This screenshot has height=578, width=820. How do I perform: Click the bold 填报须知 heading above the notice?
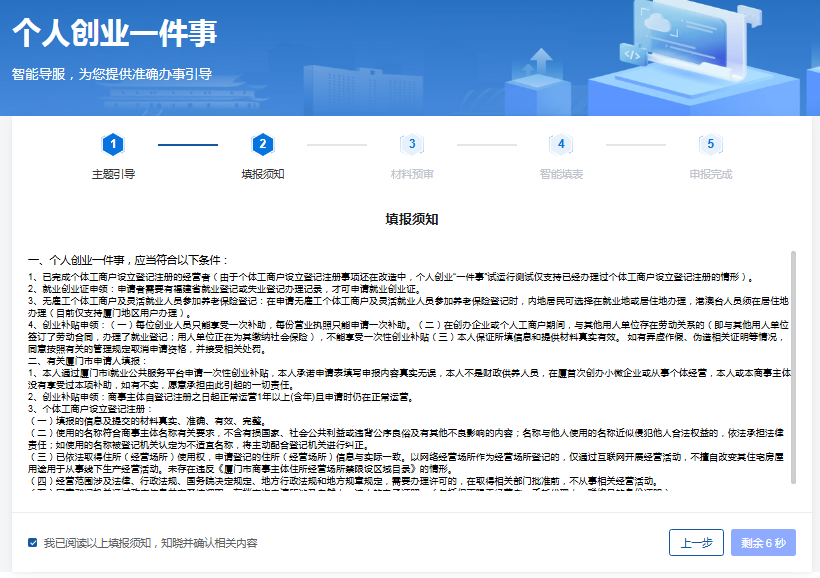pos(412,219)
